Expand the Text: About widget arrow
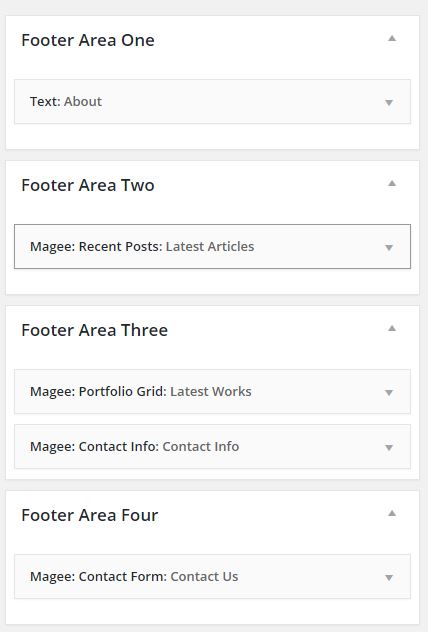The image size is (428, 632). (x=389, y=103)
